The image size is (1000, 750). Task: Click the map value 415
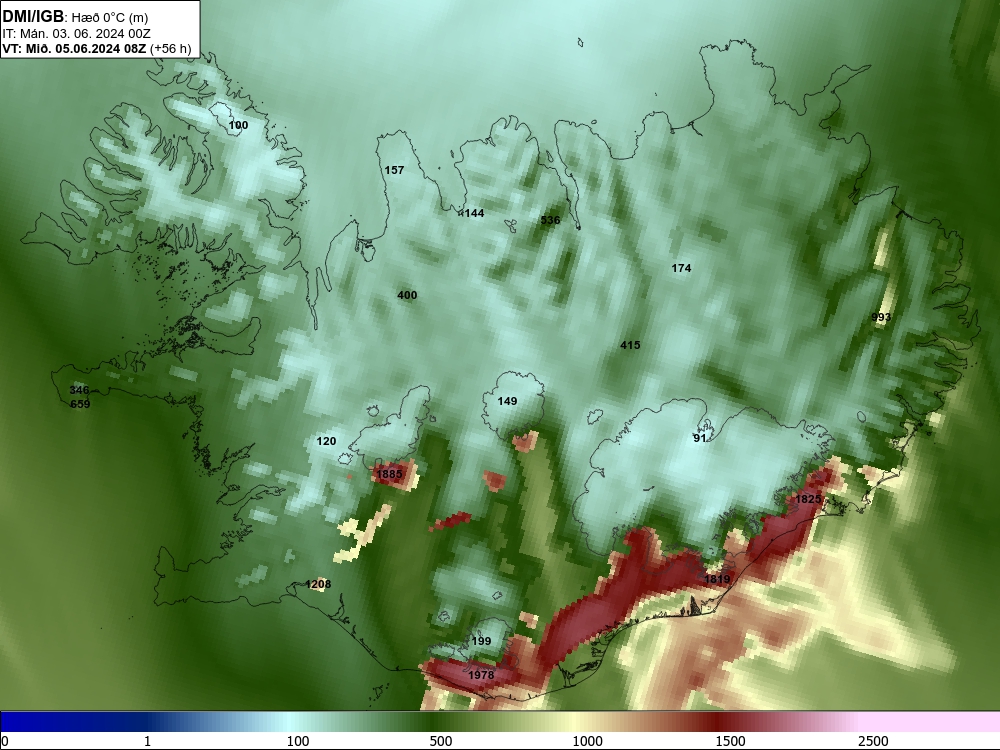(630, 344)
